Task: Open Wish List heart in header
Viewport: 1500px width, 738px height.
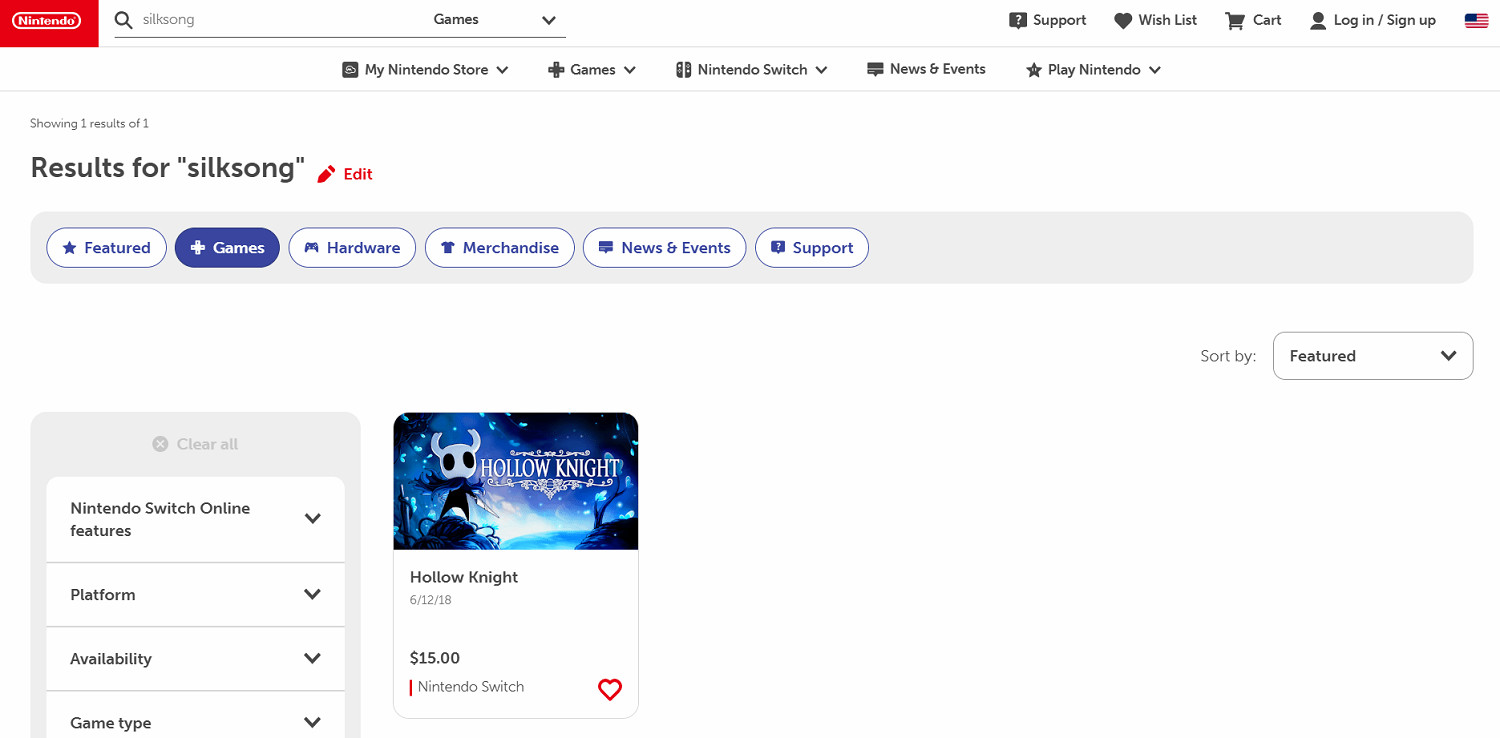Action: point(1123,20)
